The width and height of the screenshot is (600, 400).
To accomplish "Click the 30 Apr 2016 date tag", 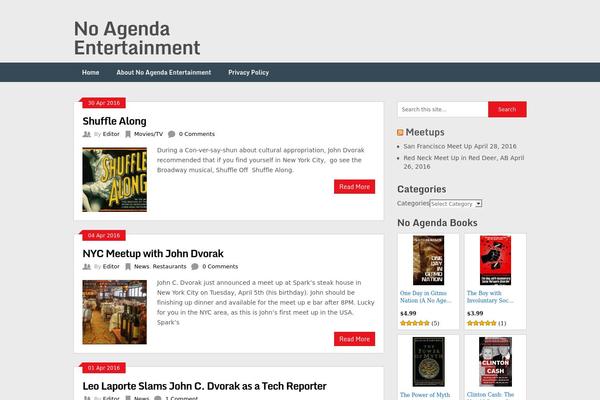I will [x=104, y=103].
